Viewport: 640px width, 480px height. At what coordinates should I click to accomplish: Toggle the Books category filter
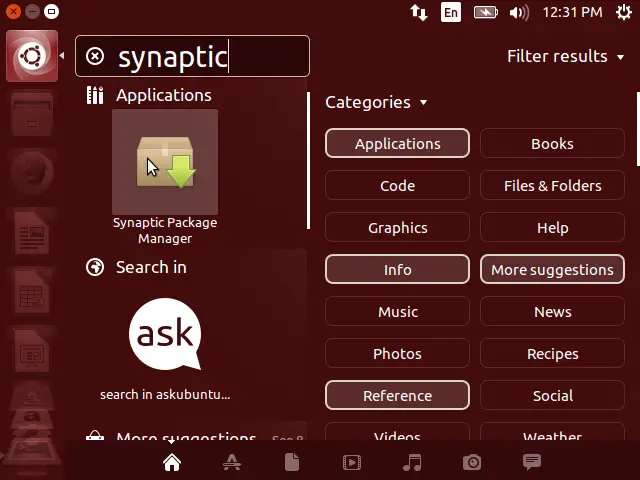[552, 144]
